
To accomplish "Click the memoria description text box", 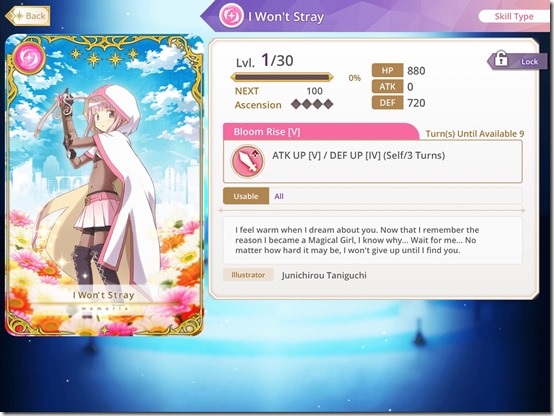I will [x=373, y=240].
